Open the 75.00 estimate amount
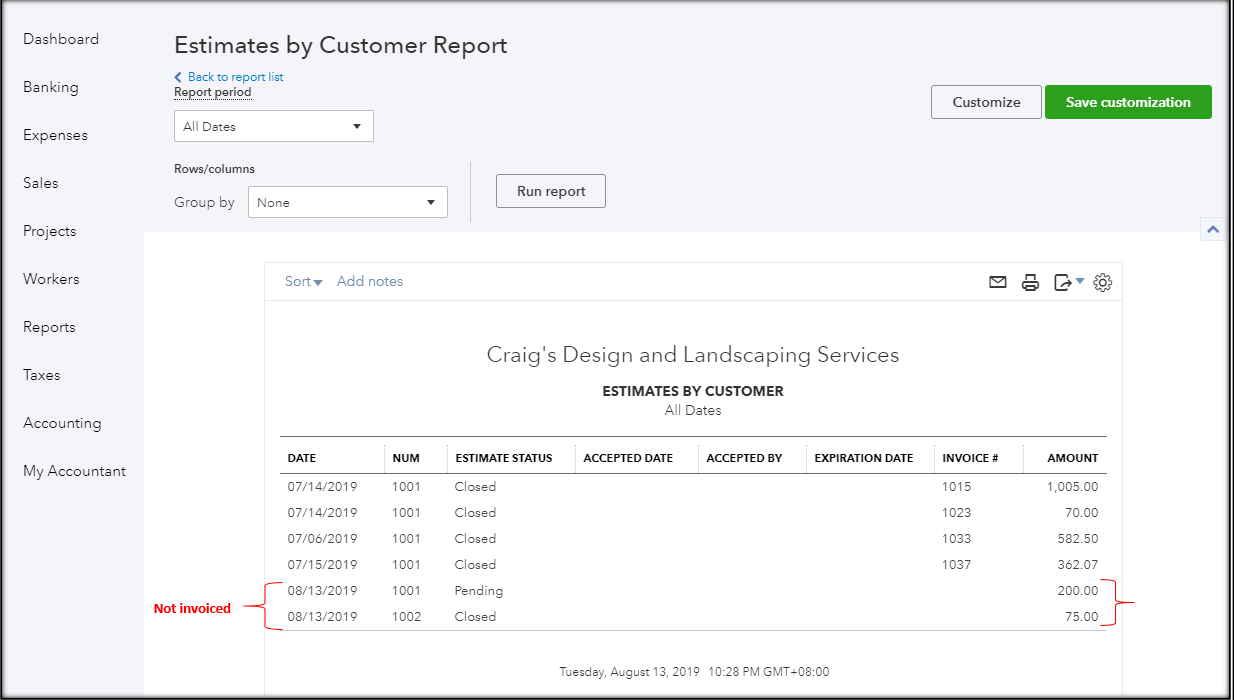Image resolution: width=1234 pixels, height=700 pixels. [x=1082, y=617]
